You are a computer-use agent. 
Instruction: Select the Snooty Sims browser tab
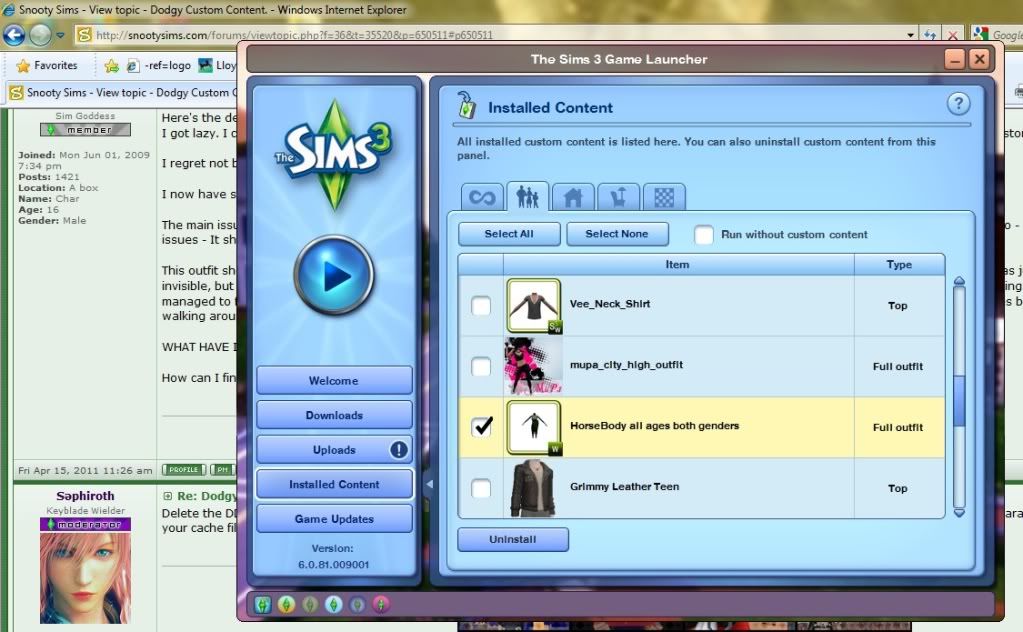(x=124, y=93)
